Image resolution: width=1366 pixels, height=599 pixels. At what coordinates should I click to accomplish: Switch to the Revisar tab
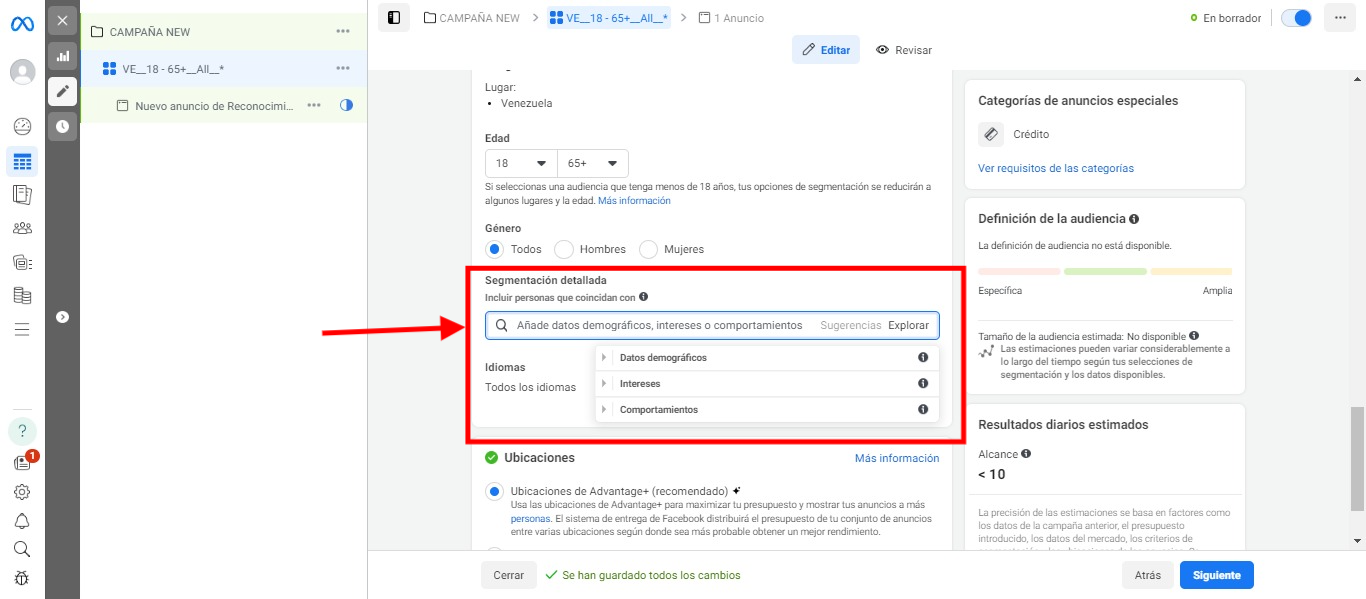click(904, 50)
